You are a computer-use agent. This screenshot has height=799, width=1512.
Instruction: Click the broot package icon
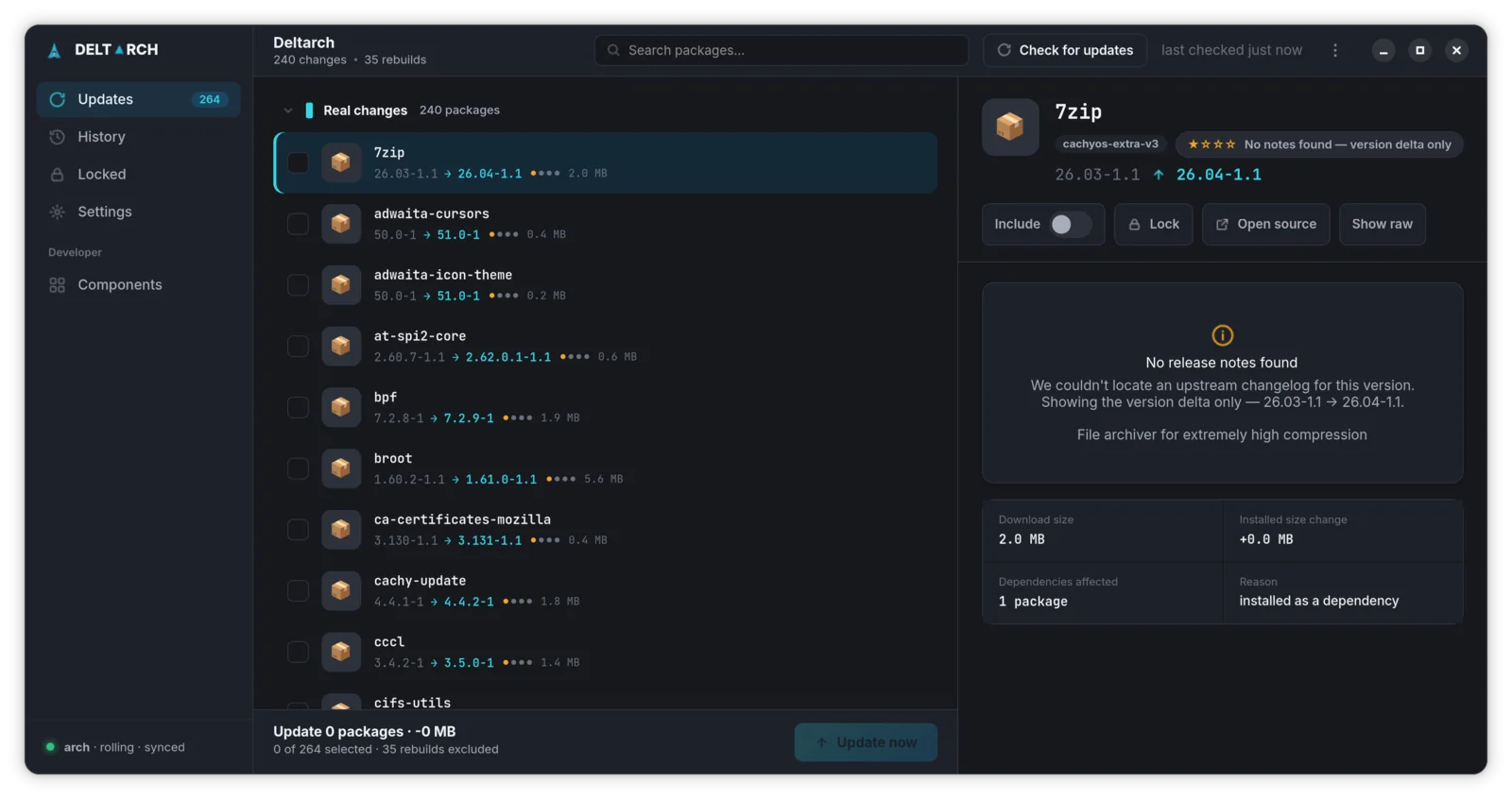341,468
